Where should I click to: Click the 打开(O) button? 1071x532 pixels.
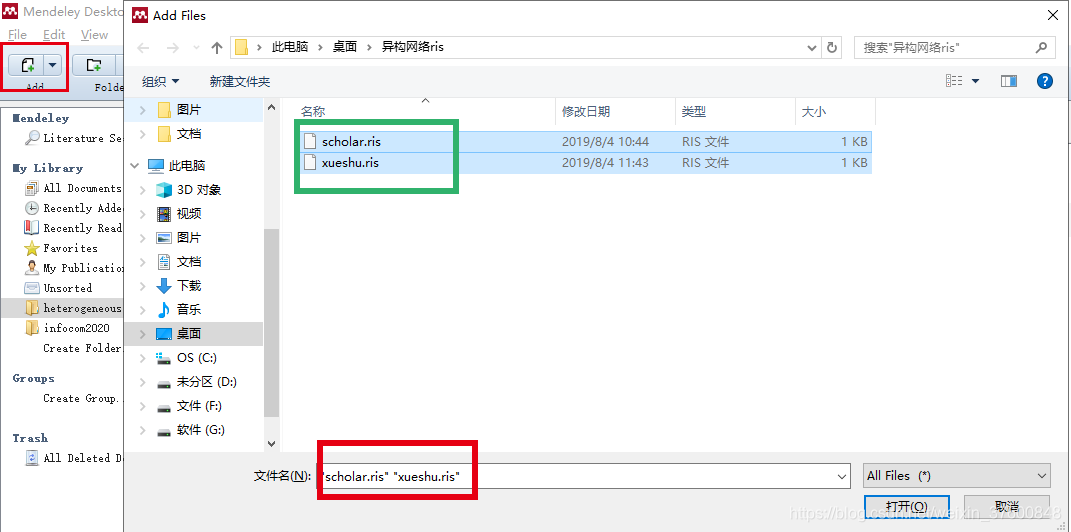click(906, 506)
